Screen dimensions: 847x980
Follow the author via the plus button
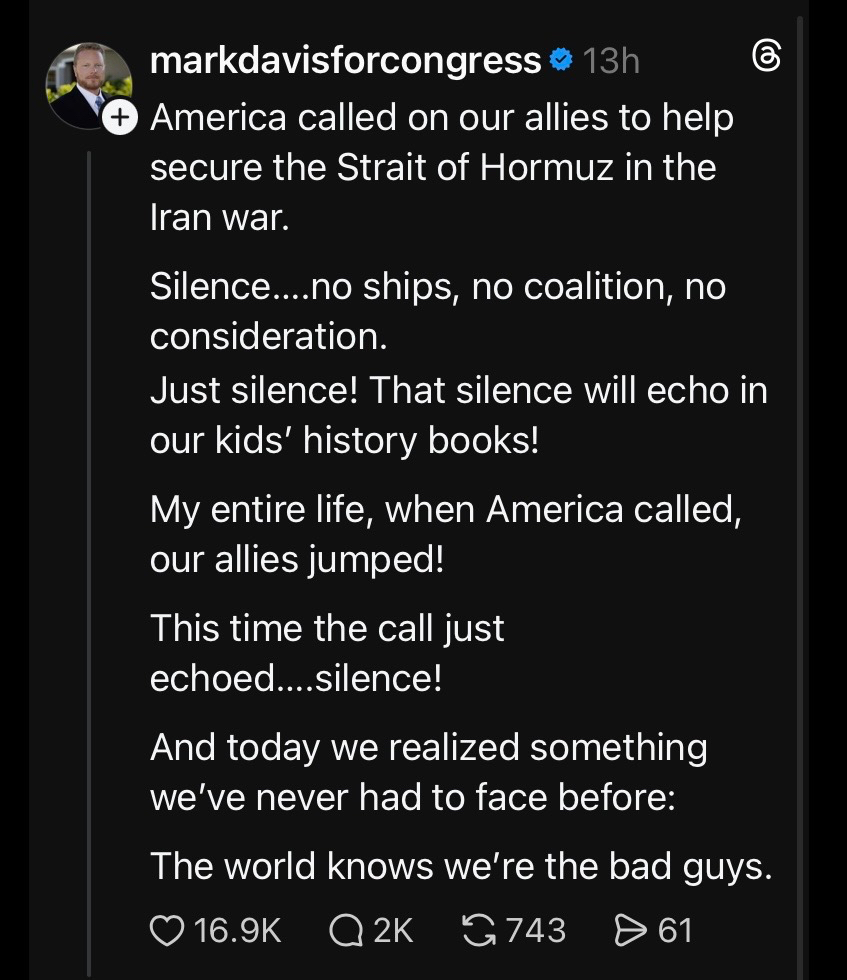pos(120,118)
